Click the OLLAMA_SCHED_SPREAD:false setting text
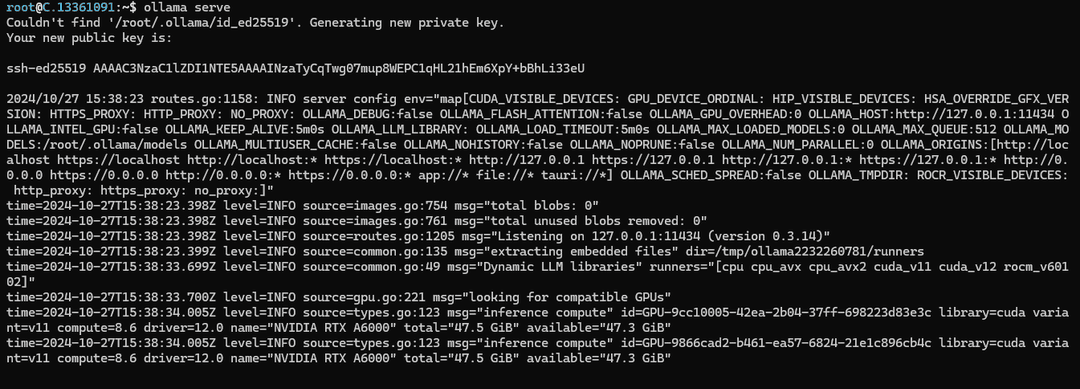1080x389 pixels. click(712, 174)
